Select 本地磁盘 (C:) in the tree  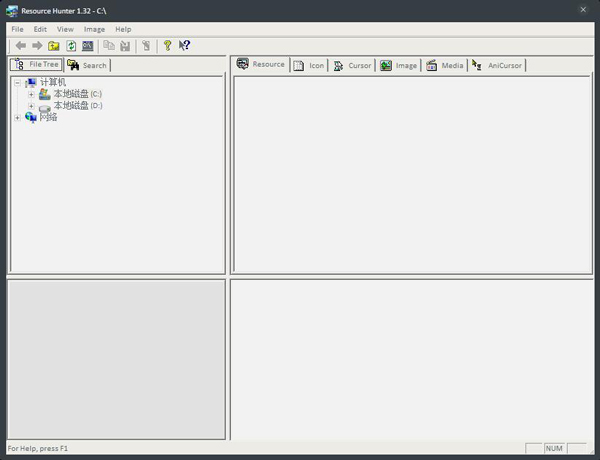coord(78,94)
